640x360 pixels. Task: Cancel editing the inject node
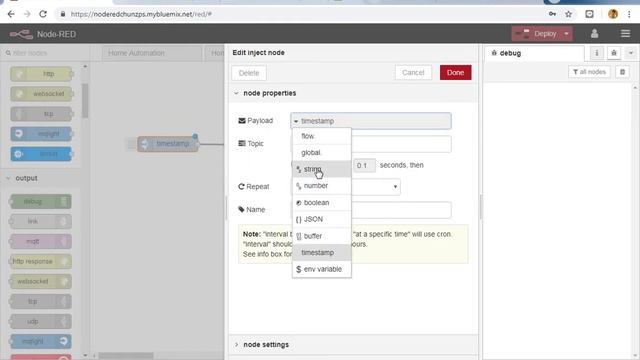tap(413, 73)
